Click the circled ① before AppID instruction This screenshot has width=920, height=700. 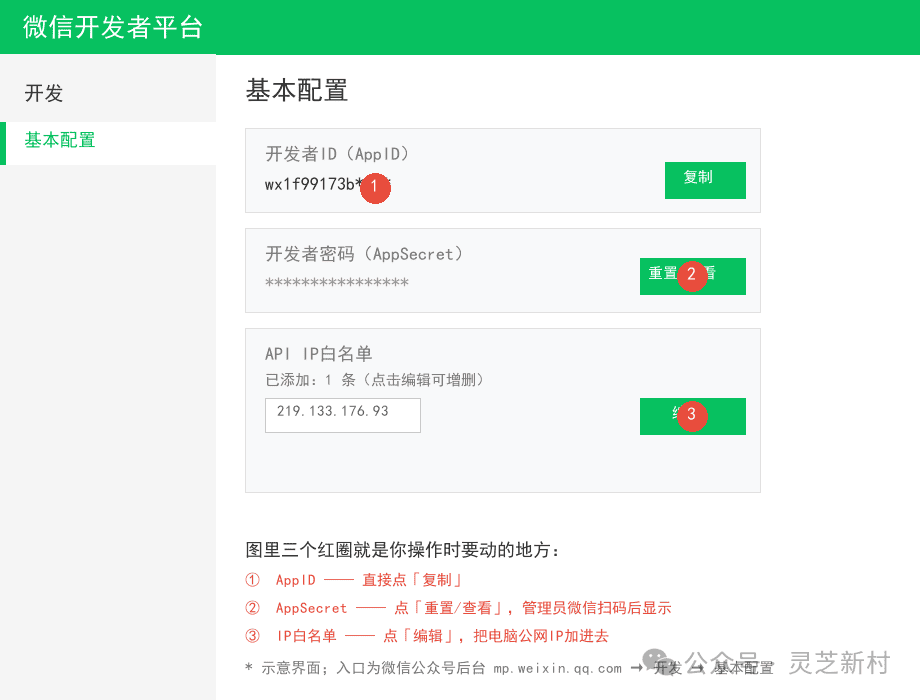point(252,580)
